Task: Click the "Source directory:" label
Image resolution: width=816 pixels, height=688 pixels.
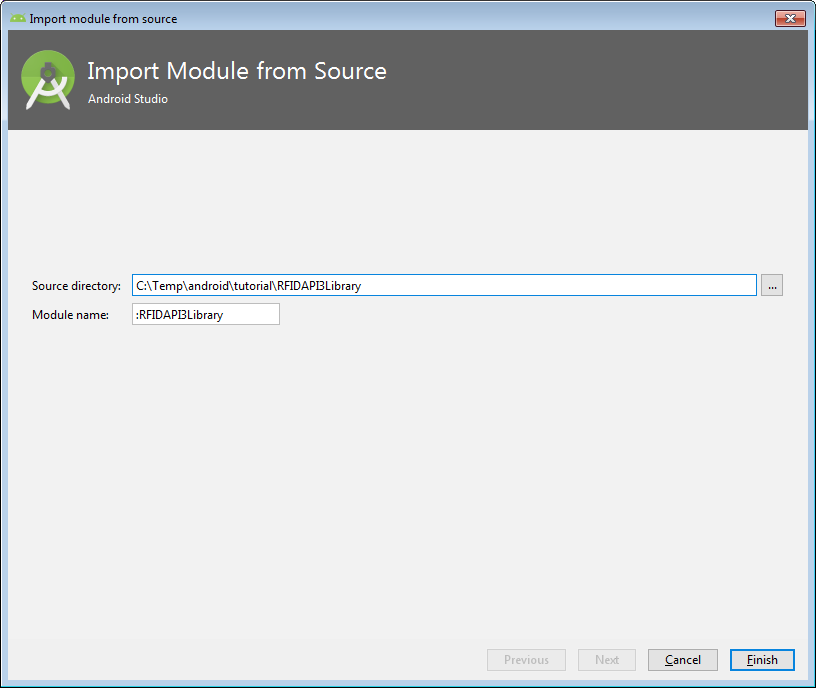Action: [76, 286]
